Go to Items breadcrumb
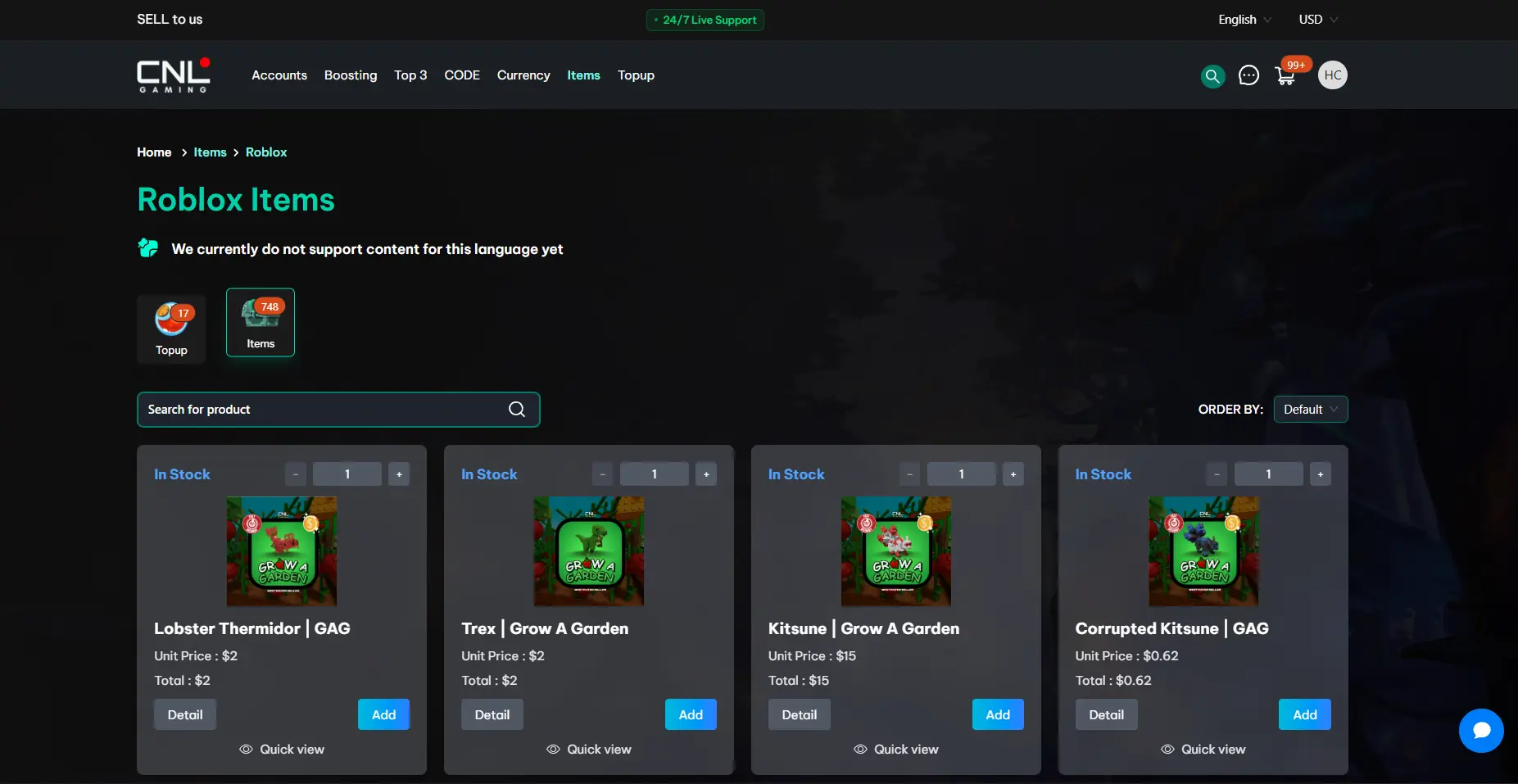Viewport: 1518px width, 784px height. tap(210, 152)
